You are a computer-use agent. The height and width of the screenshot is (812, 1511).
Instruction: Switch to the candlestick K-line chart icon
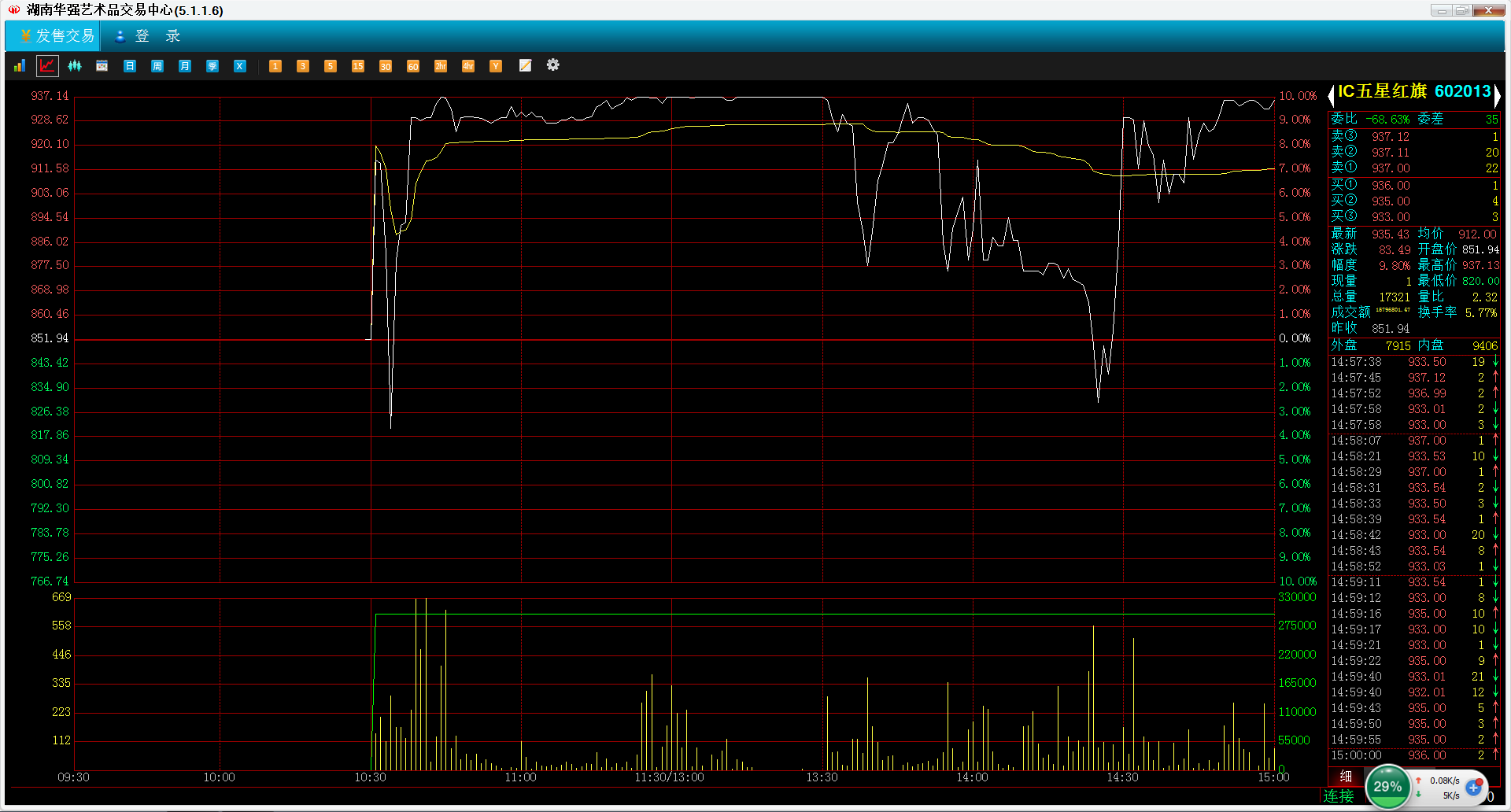click(75, 66)
